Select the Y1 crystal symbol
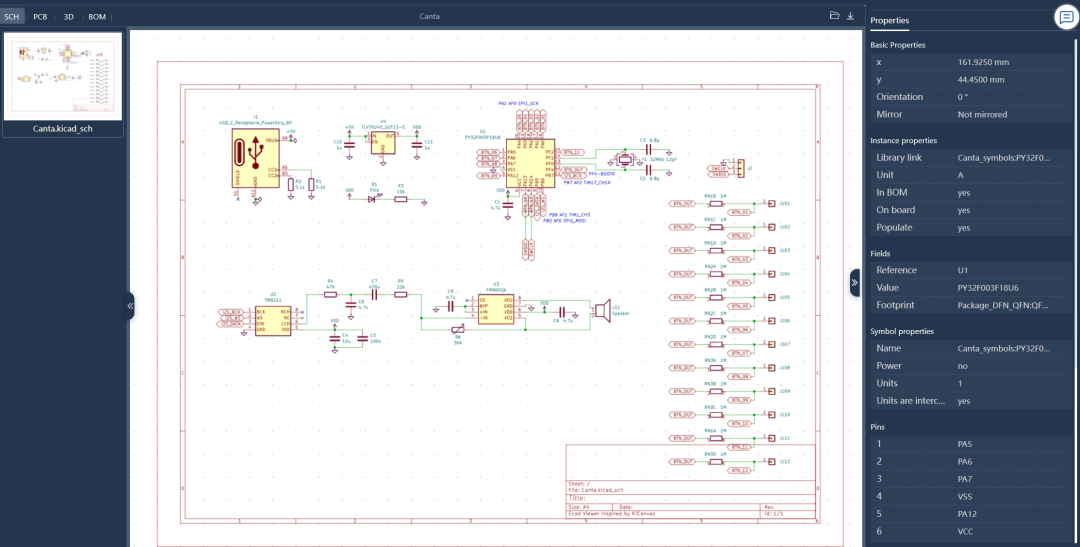1080x547 pixels. pyautogui.click(x=625, y=159)
